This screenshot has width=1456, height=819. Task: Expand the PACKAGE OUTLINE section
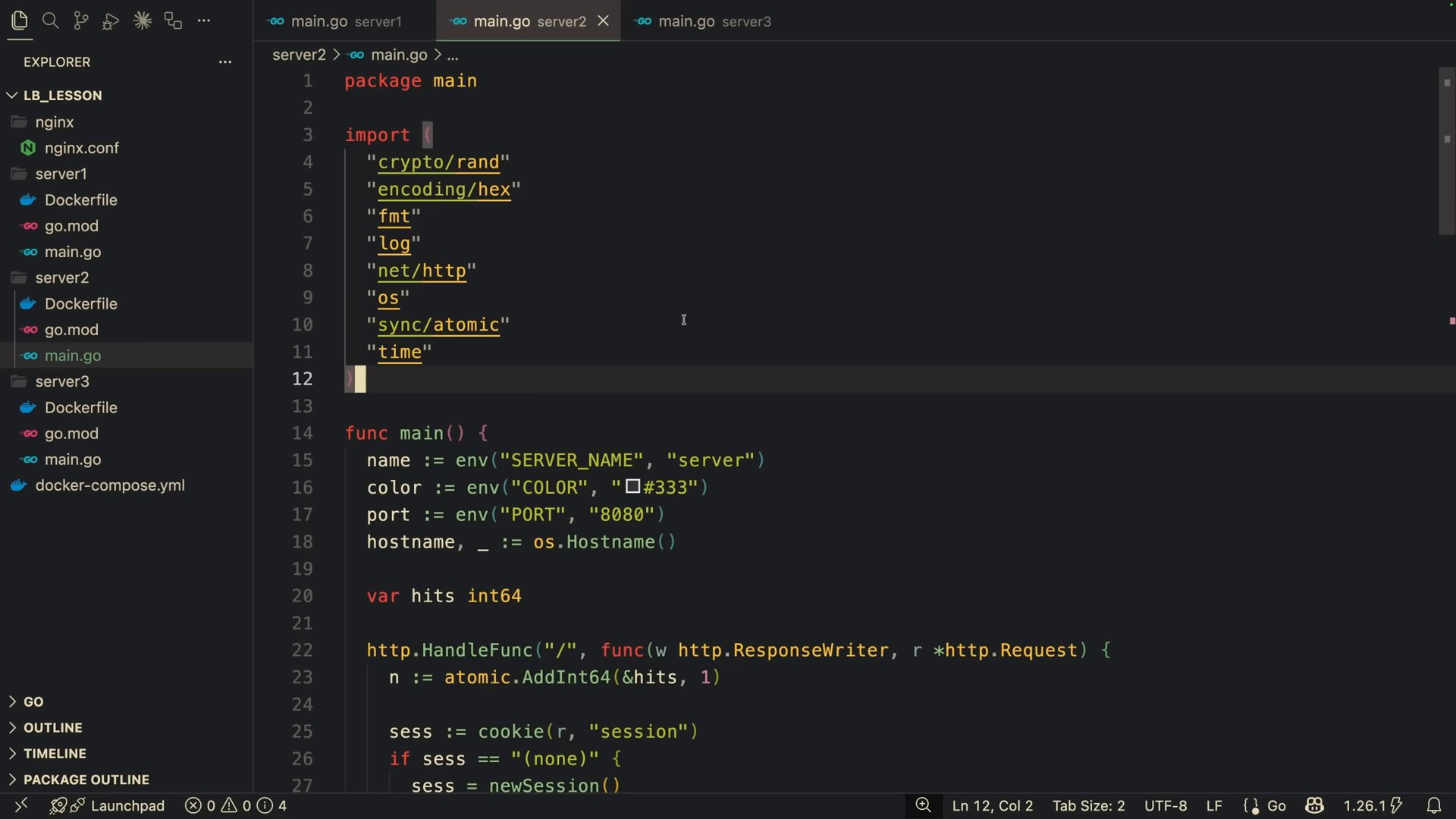(x=86, y=780)
